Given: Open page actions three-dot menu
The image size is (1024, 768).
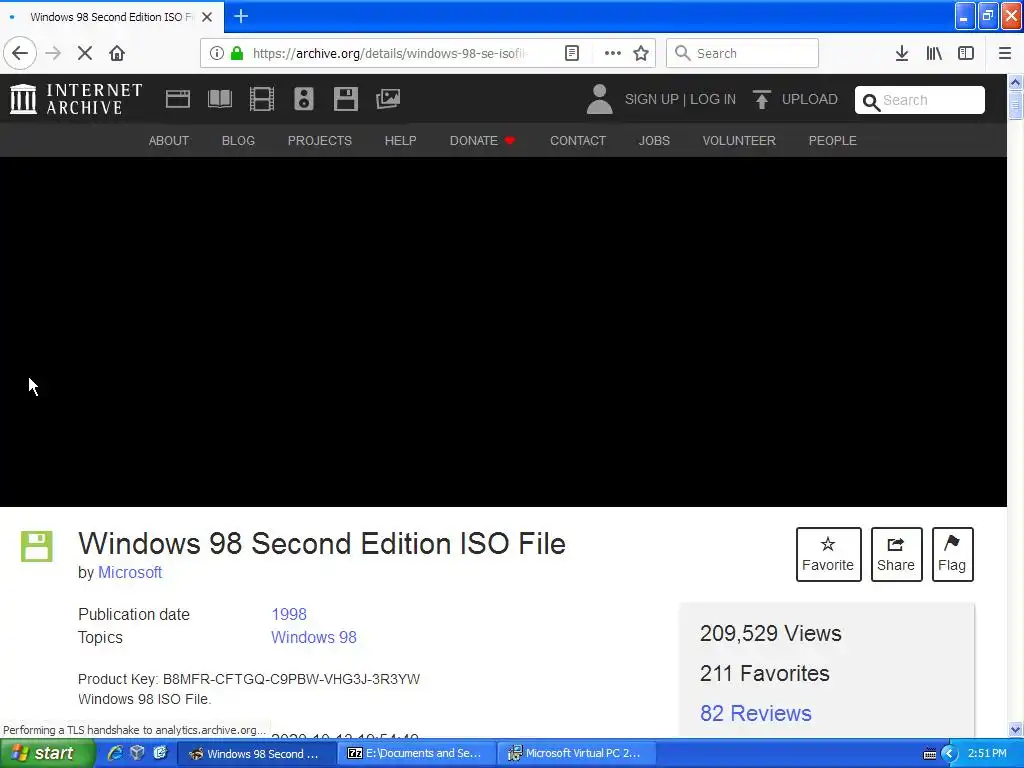Looking at the screenshot, I should tap(613, 53).
